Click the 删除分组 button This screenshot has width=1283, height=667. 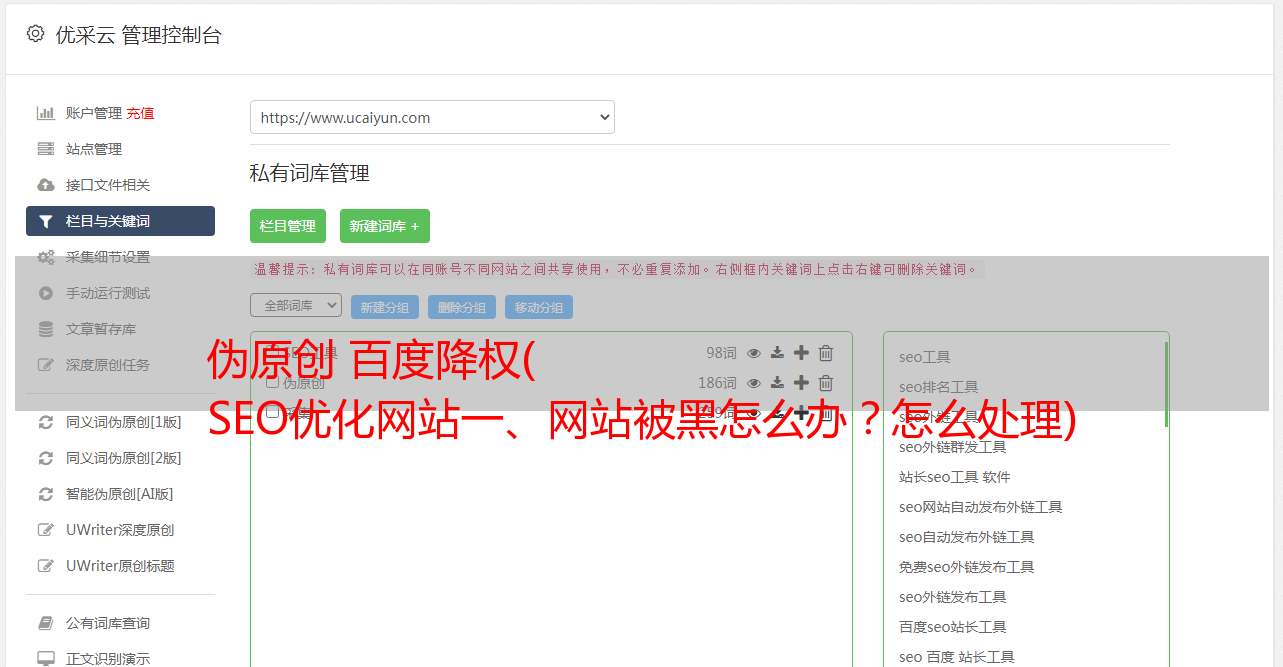pos(462,307)
